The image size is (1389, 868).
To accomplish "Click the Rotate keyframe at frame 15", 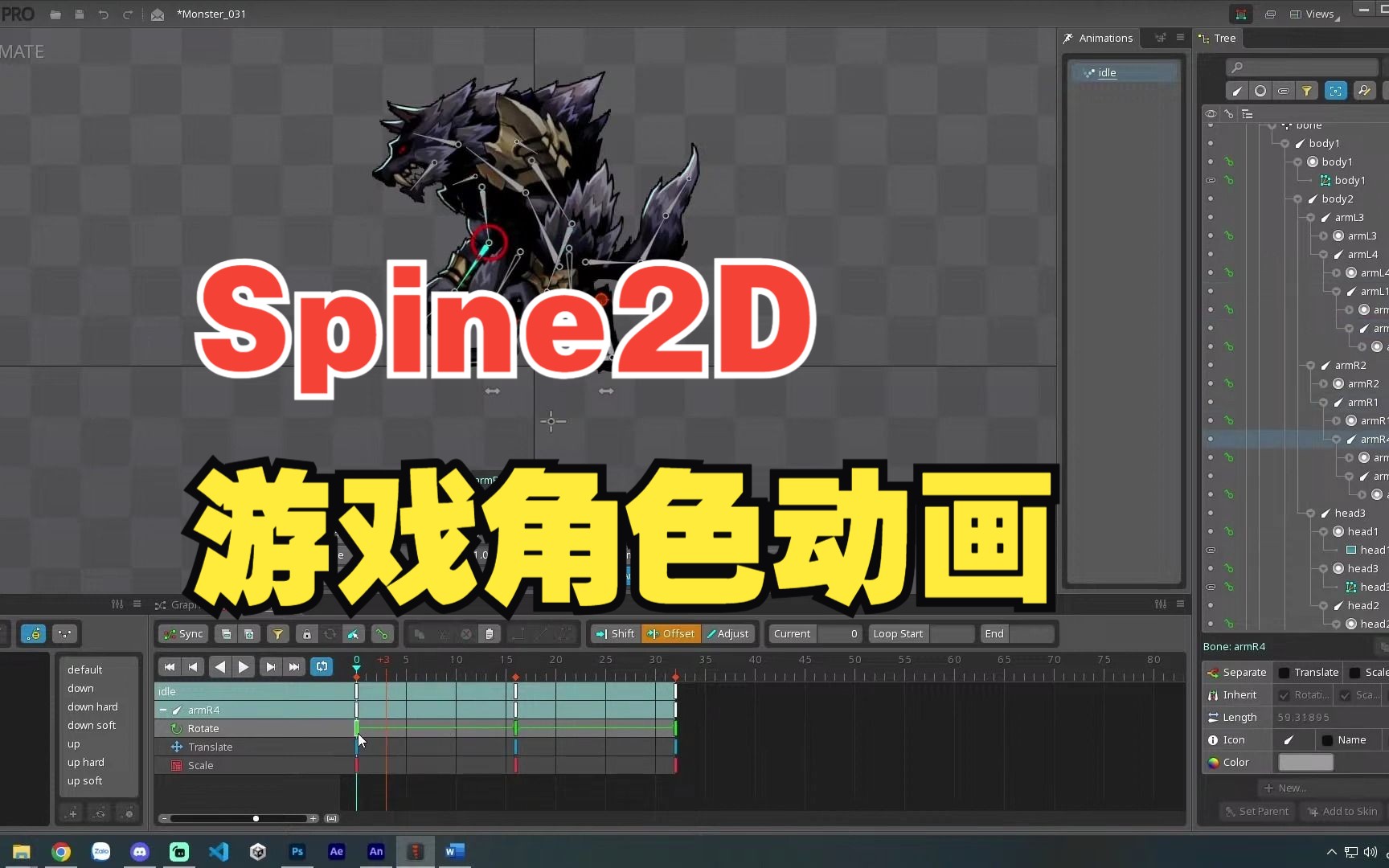I will (515, 728).
